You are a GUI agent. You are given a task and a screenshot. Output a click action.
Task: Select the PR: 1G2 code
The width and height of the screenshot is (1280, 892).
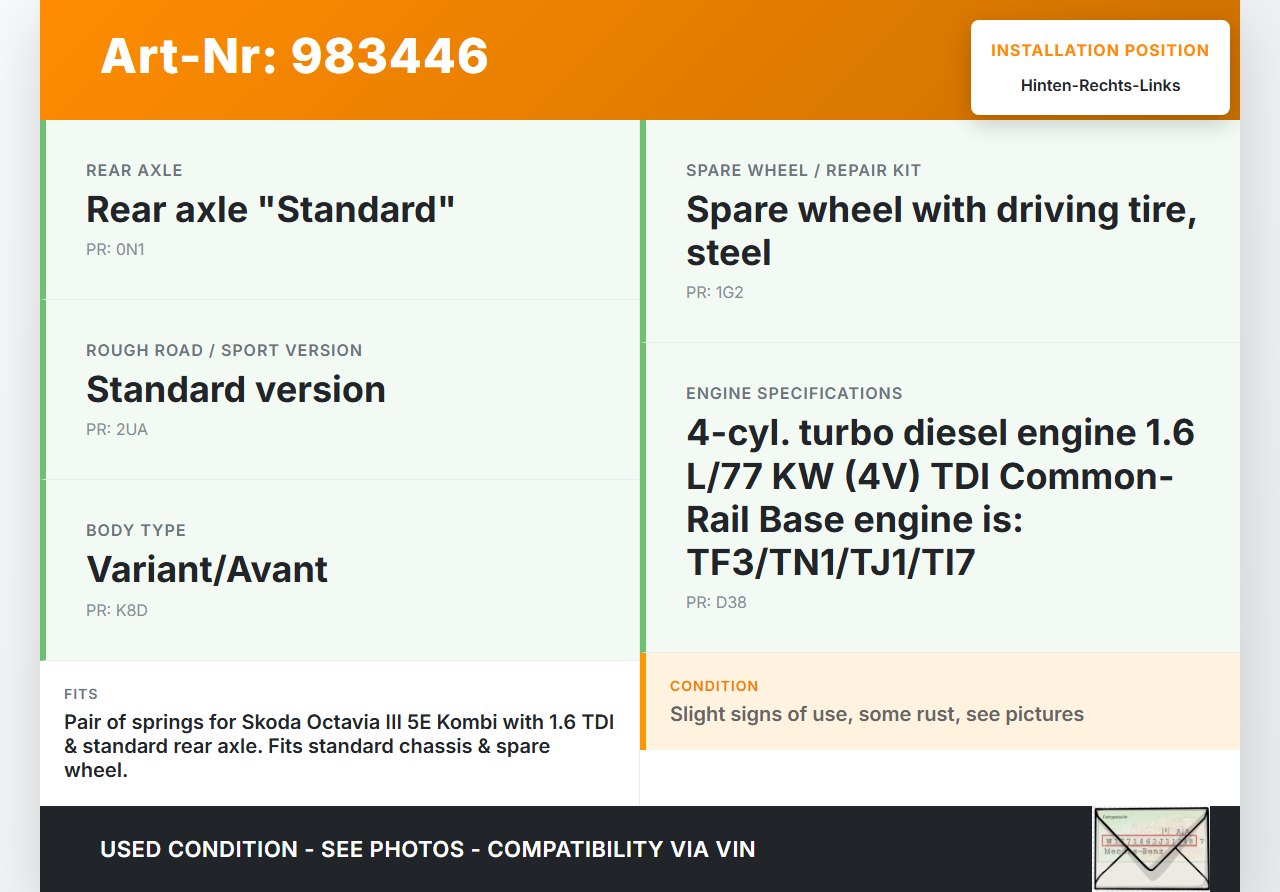715,293
